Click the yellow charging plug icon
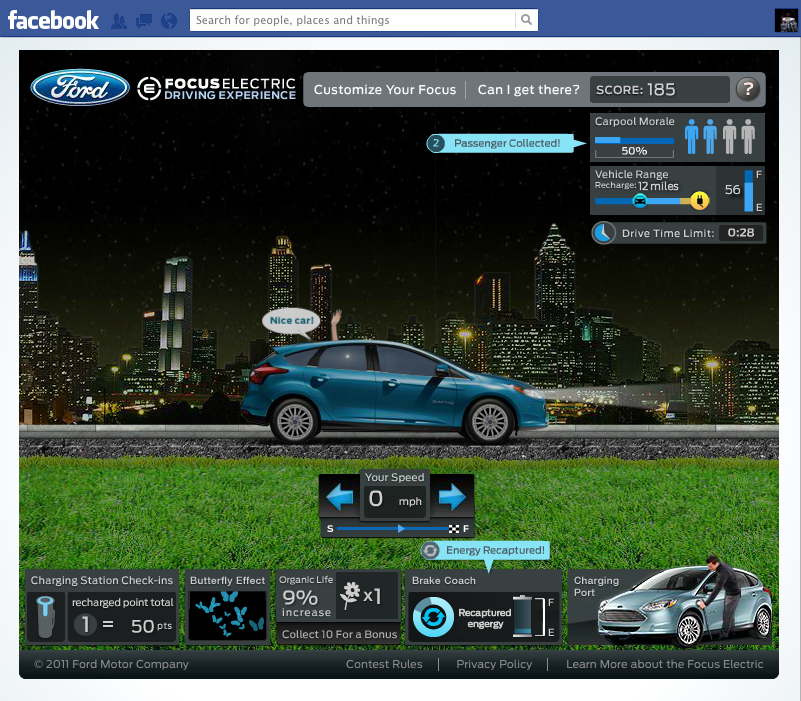This screenshot has height=701, width=801. tap(699, 200)
